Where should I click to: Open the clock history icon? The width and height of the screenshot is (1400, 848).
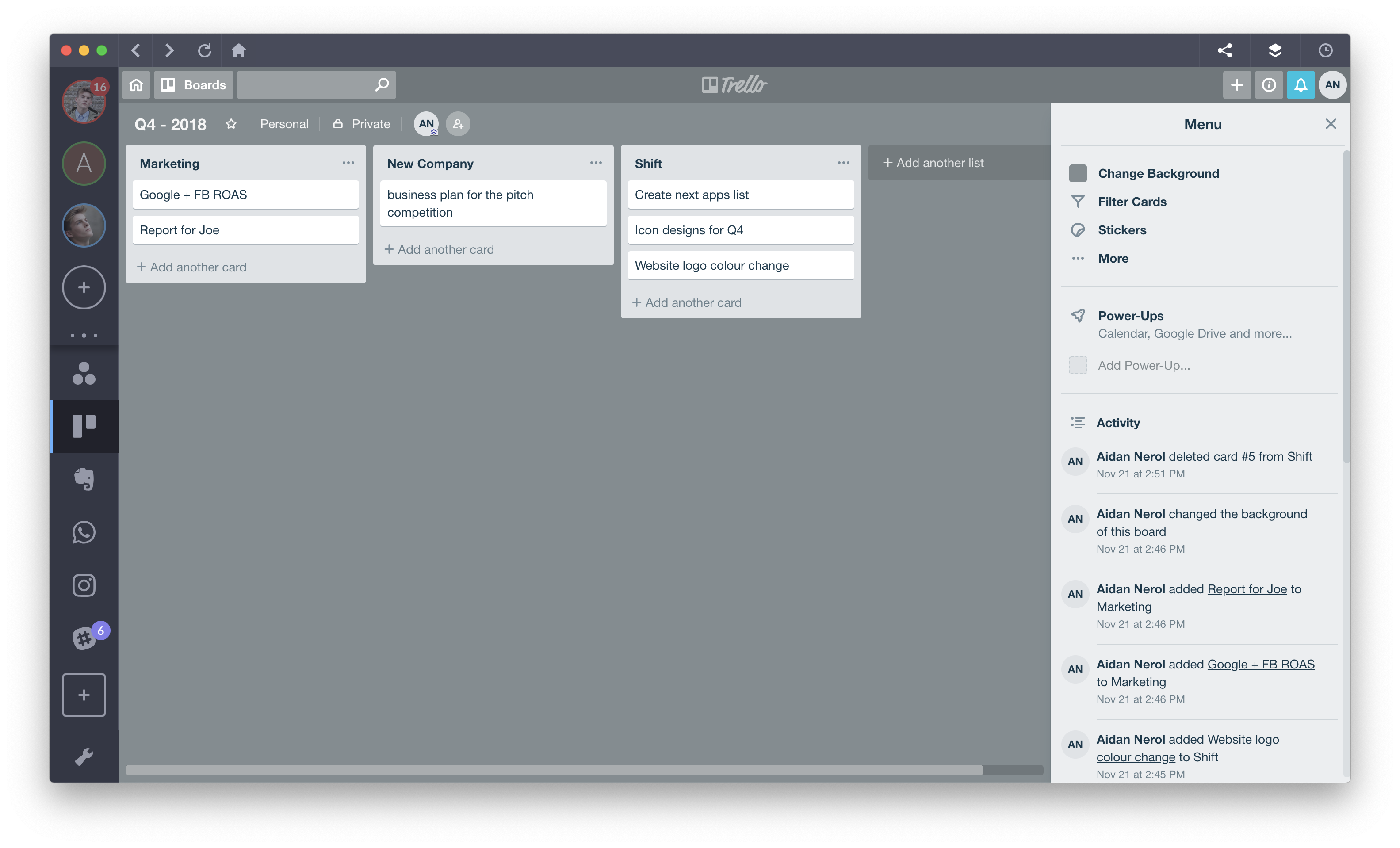[x=1325, y=50]
